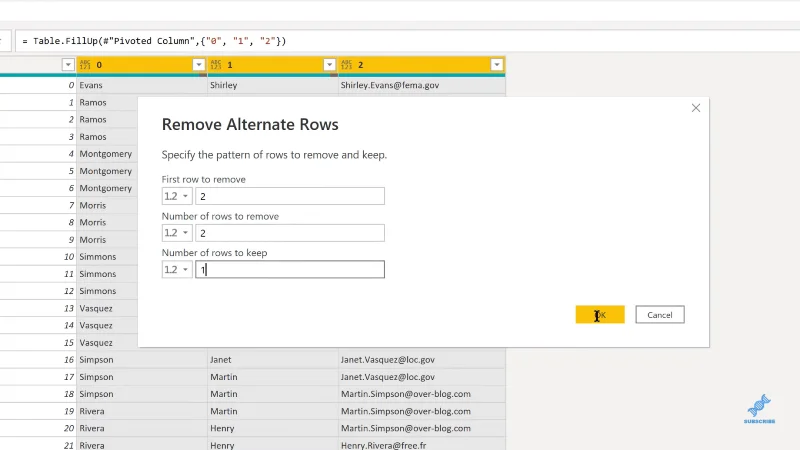Open type dropdown for First row to remove
This screenshot has height=450, width=800.
click(x=177, y=196)
